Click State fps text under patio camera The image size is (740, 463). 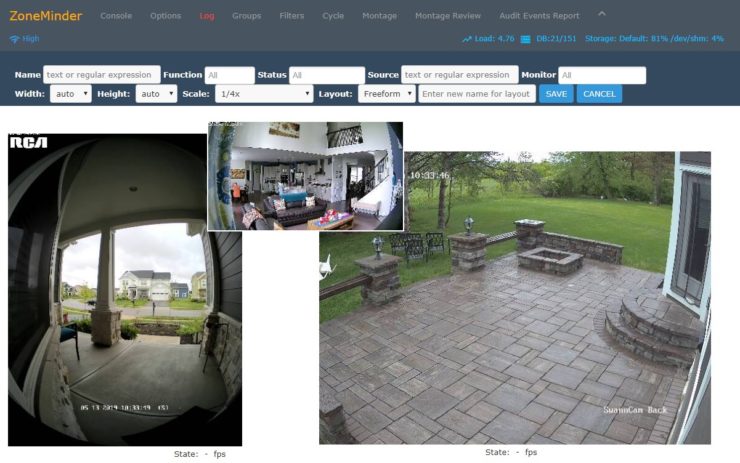[511, 452]
